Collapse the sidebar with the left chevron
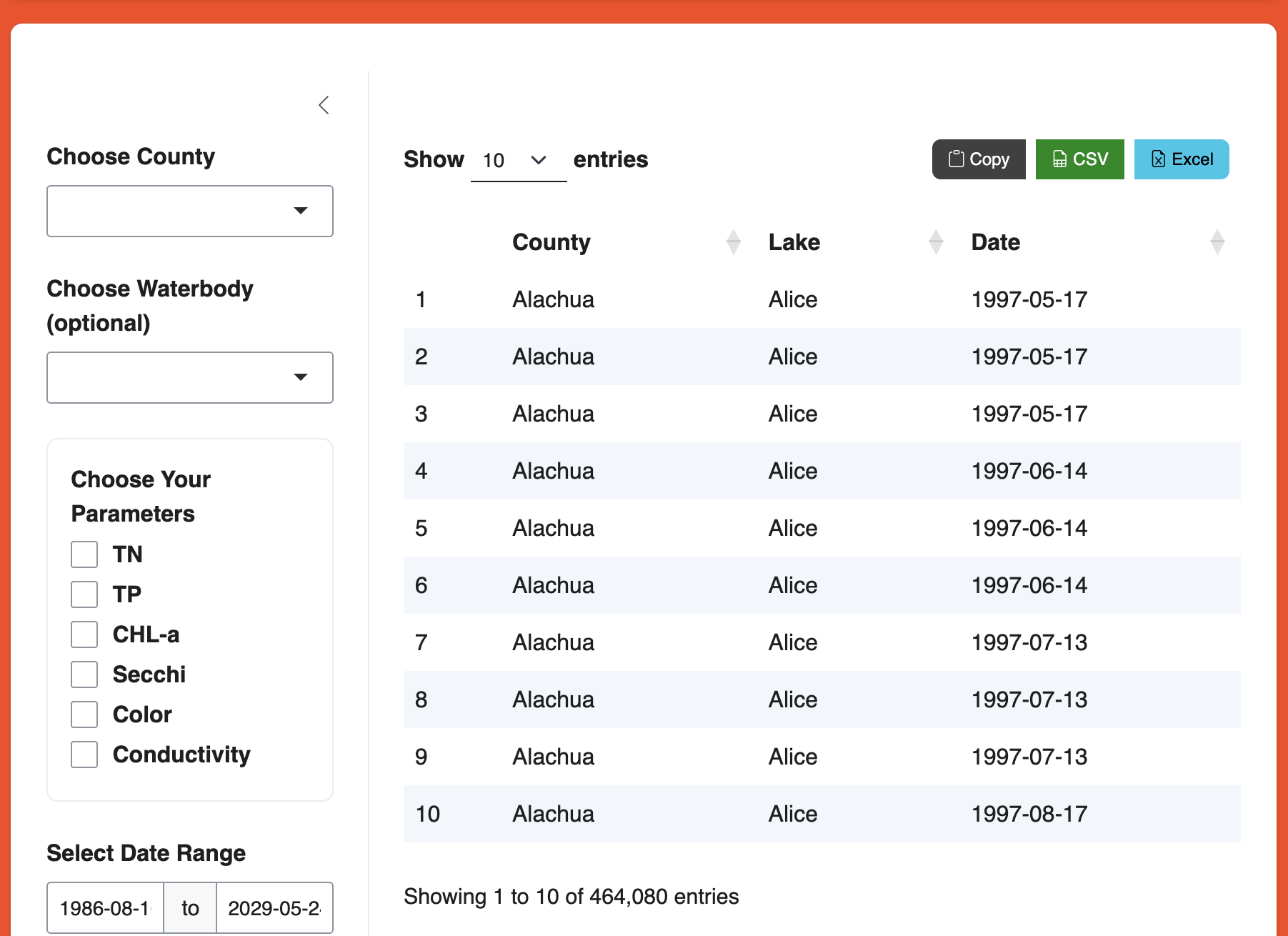The image size is (1288, 936). [324, 105]
